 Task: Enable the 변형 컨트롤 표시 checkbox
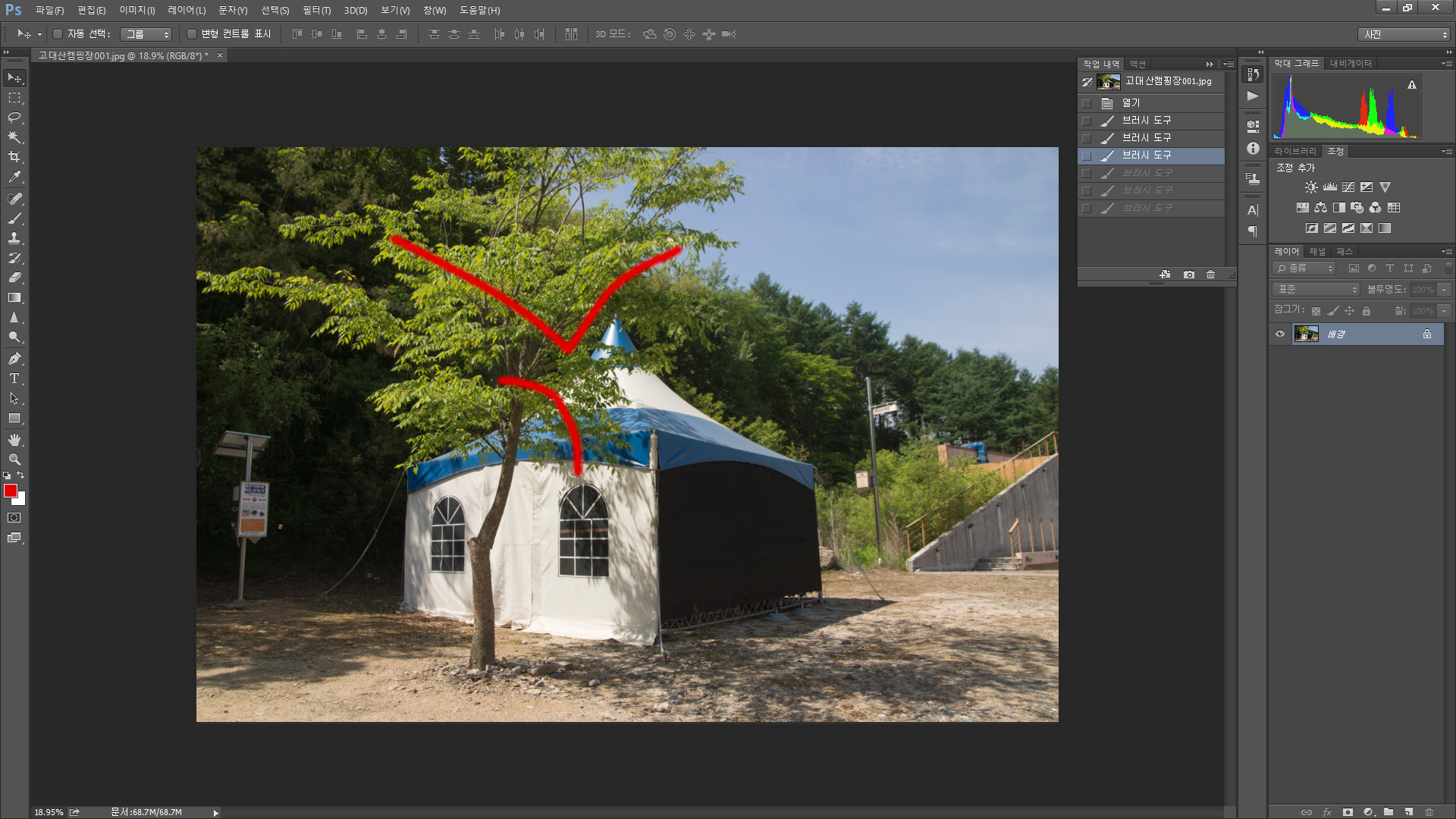(x=192, y=34)
